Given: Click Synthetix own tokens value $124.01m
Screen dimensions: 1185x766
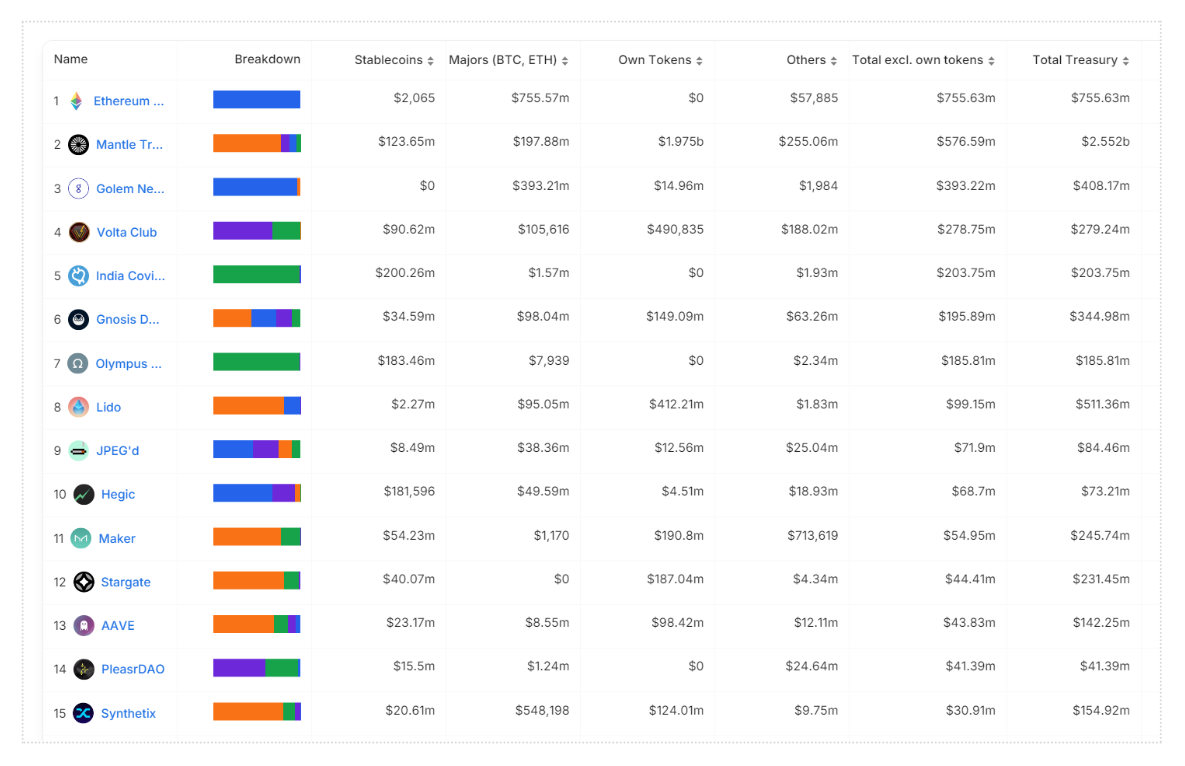Looking at the screenshot, I should (x=676, y=710).
